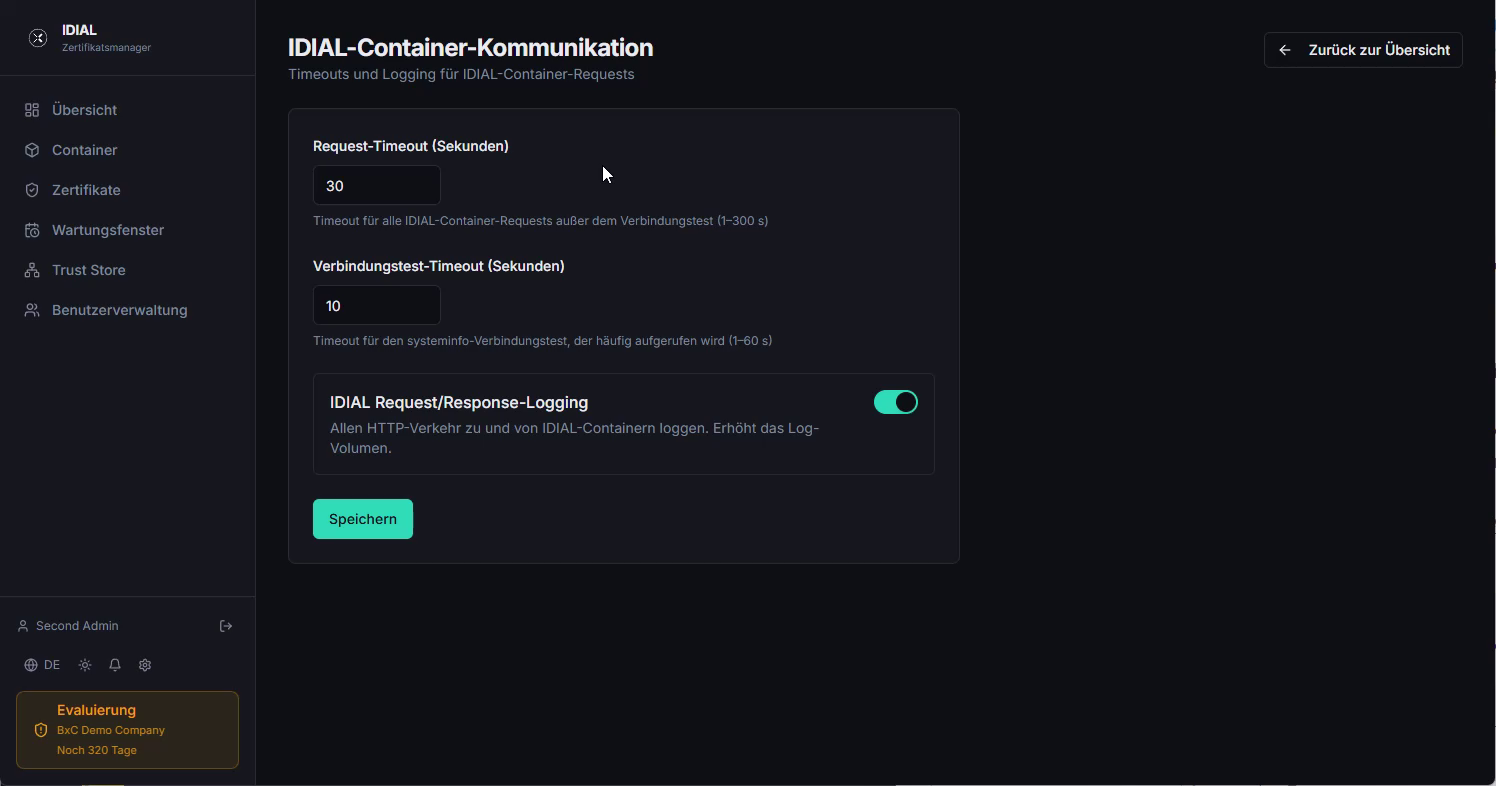Click the Second Admin user name
This screenshot has width=1496, height=786.
77,626
